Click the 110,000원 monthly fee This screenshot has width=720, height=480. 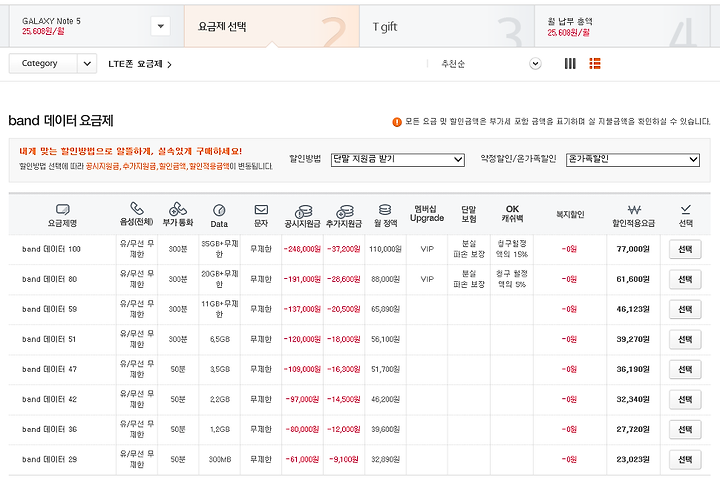[385, 249]
